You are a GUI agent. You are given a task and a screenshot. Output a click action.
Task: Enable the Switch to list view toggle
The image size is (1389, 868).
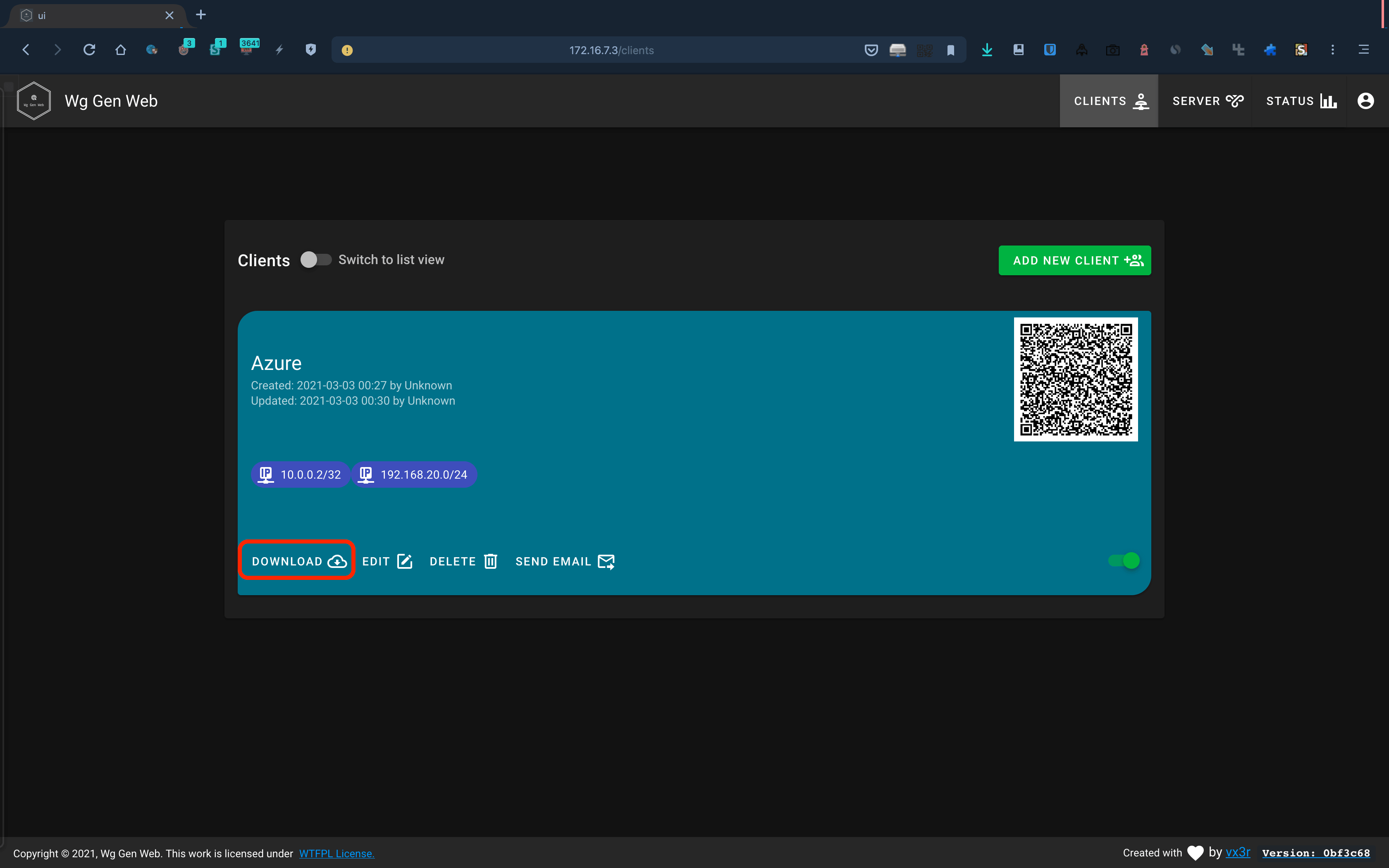click(316, 260)
